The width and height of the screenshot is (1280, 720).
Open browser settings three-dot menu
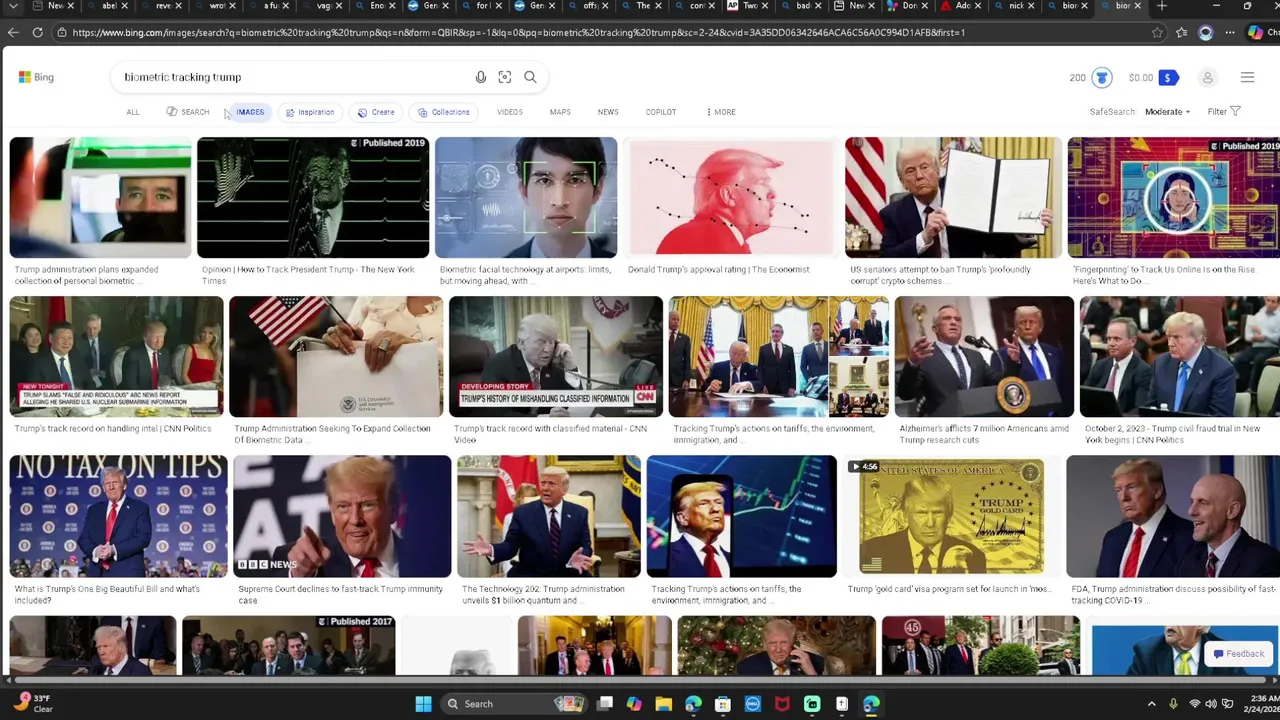point(1230,32)
